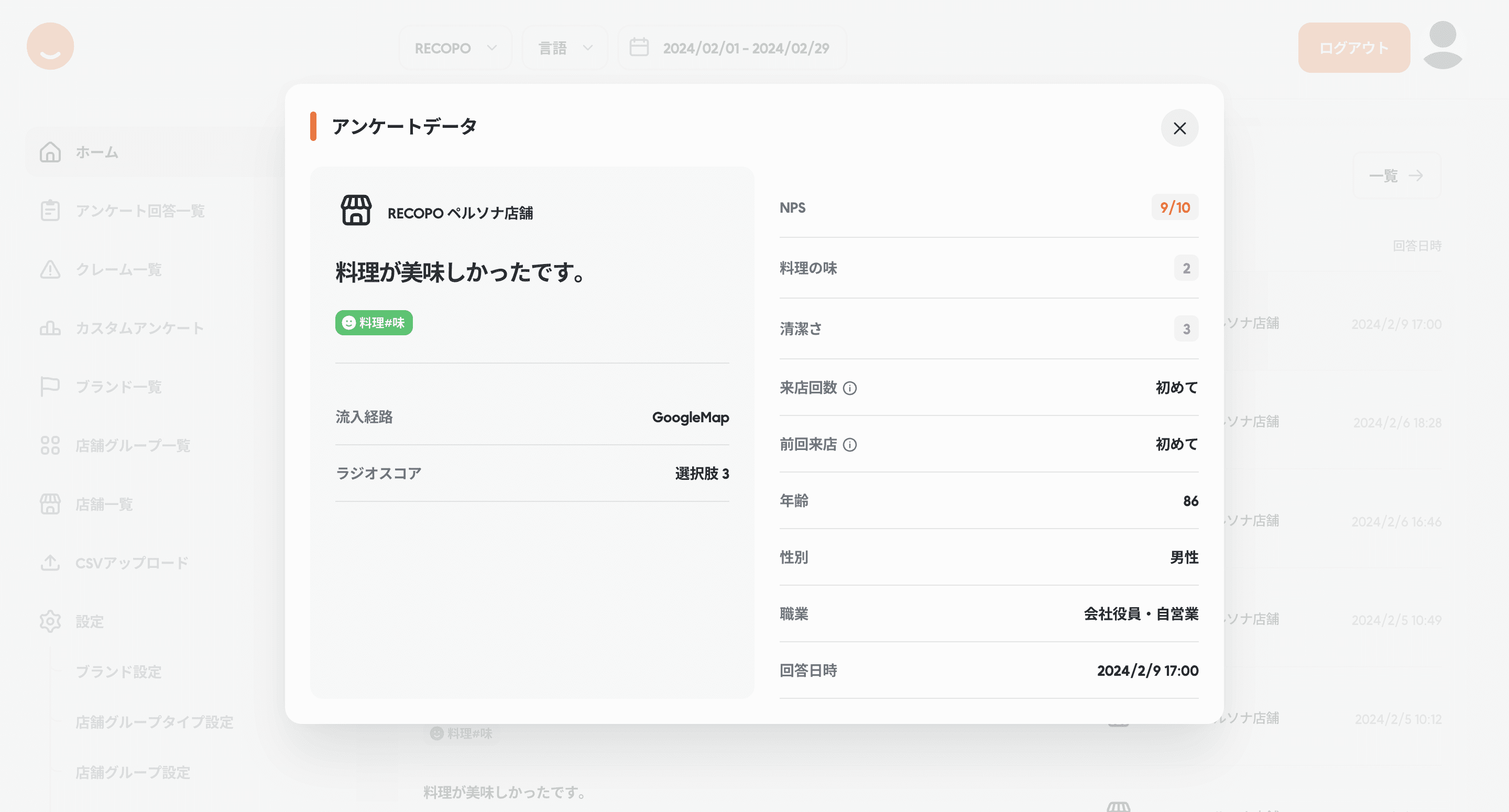
Task: Click the warning icon for クレーム一覧
Action: pyautogui.click(x=50, y=269)
